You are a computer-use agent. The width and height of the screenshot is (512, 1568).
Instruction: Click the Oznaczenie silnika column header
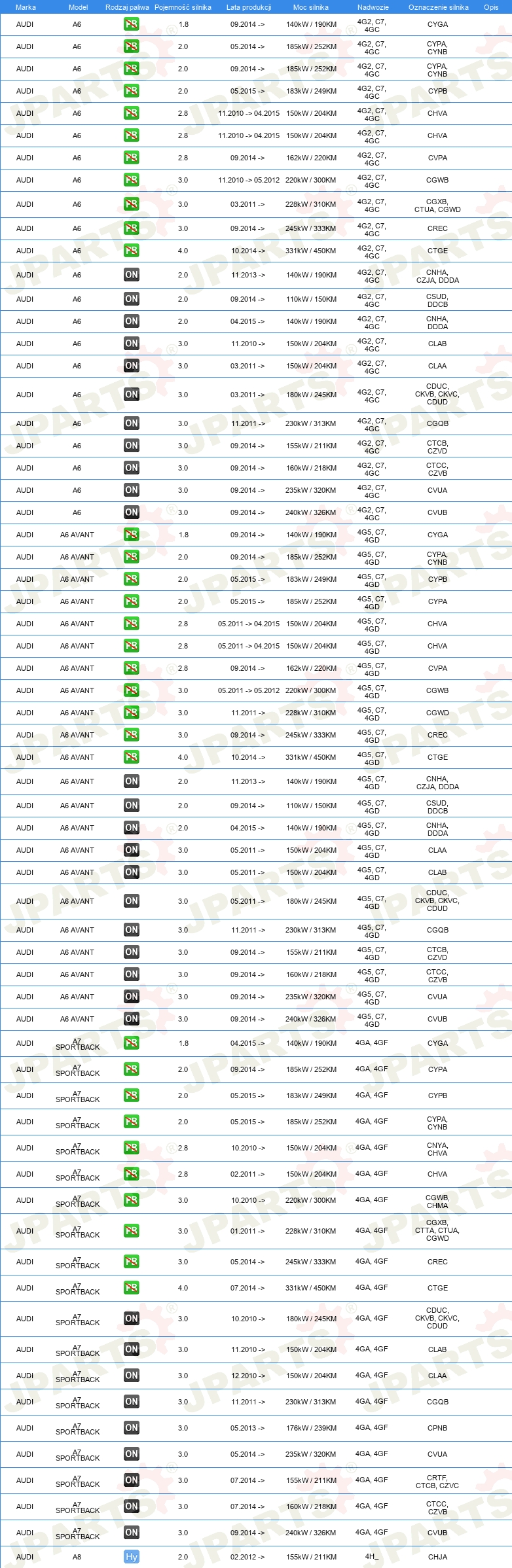[x=439, y=7]
